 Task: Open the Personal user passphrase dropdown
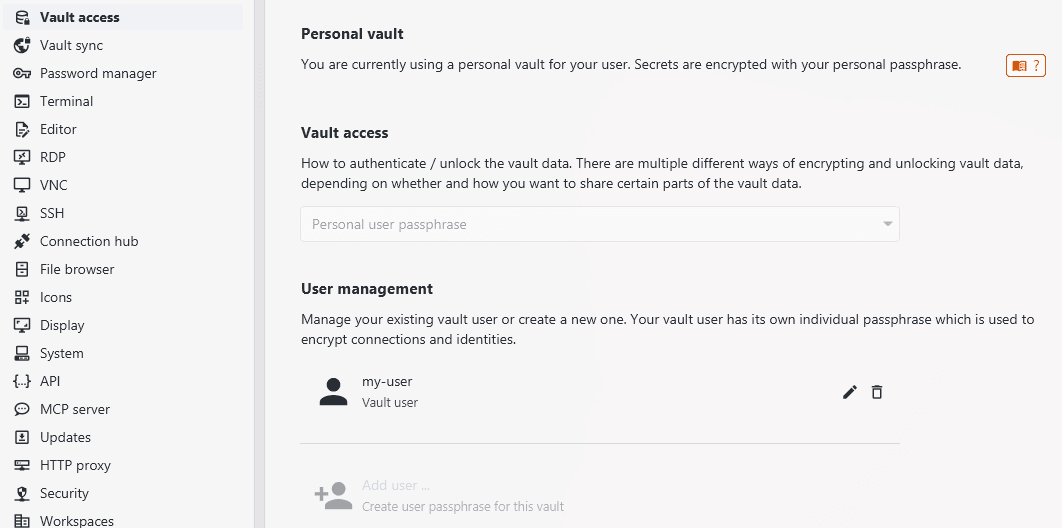599,224
